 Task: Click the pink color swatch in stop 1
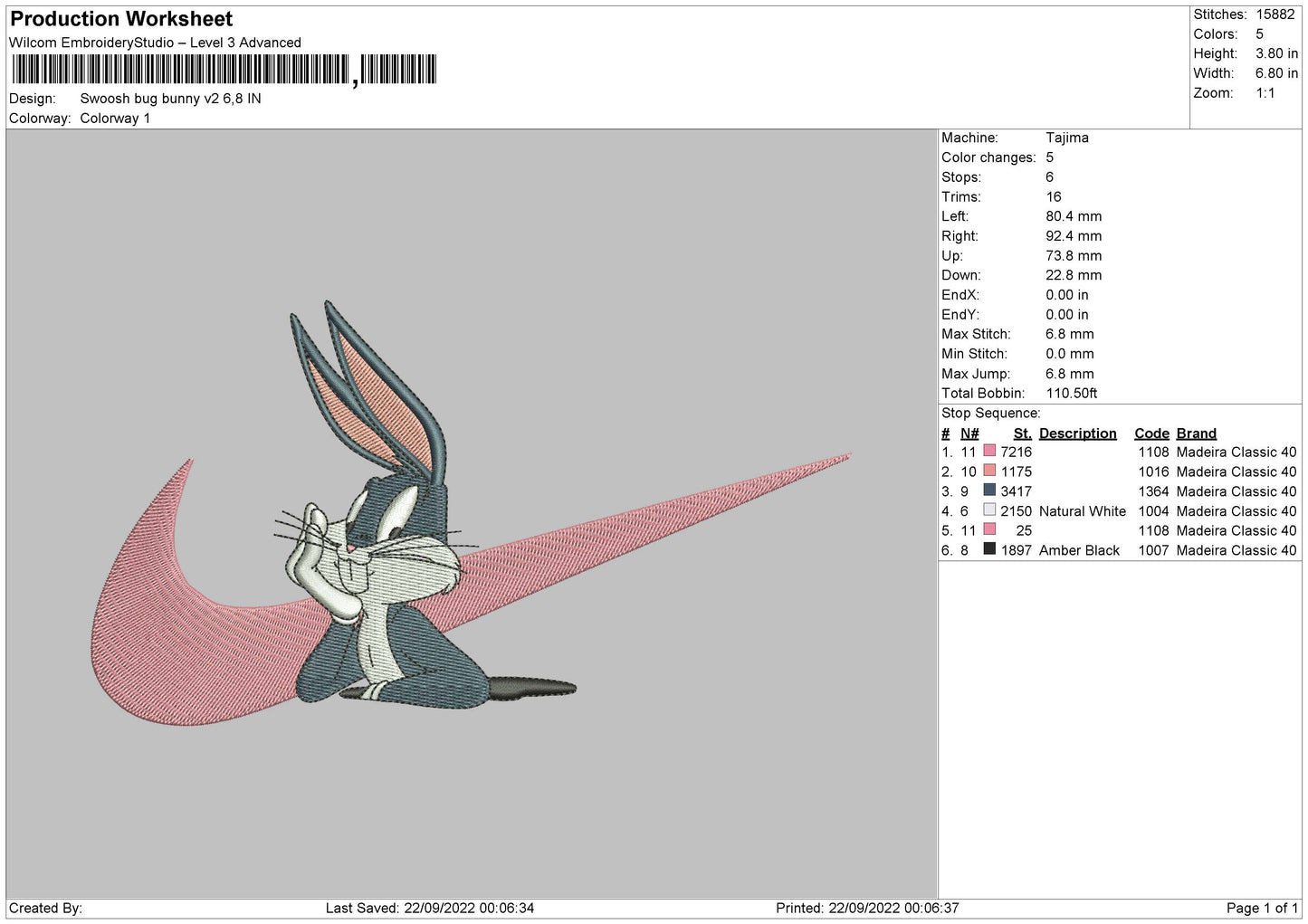(989, 452)
